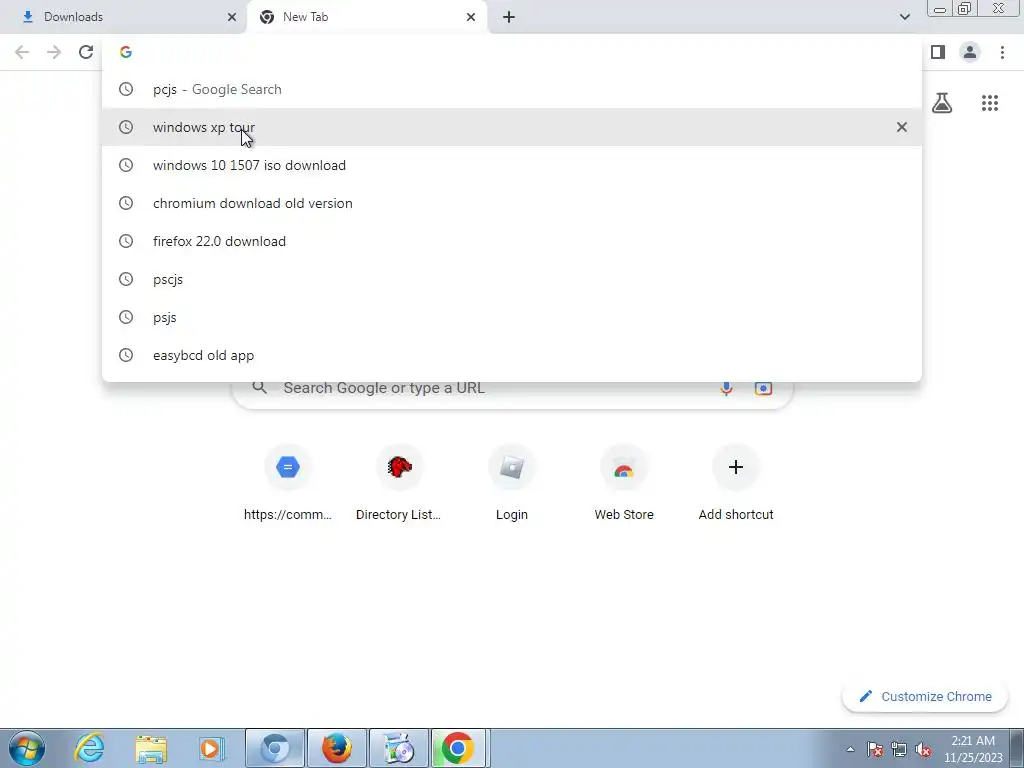1024x768 pixels.
Task: Switch to Google Chrome taskbar button
Action: (x=458, y=748)
